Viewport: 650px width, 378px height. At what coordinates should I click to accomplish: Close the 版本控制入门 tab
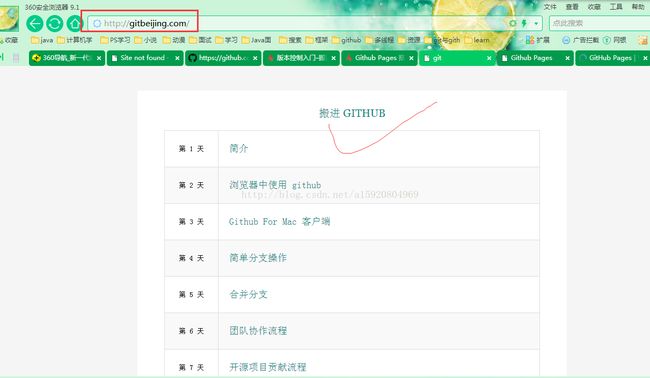[x=333, y=58]
